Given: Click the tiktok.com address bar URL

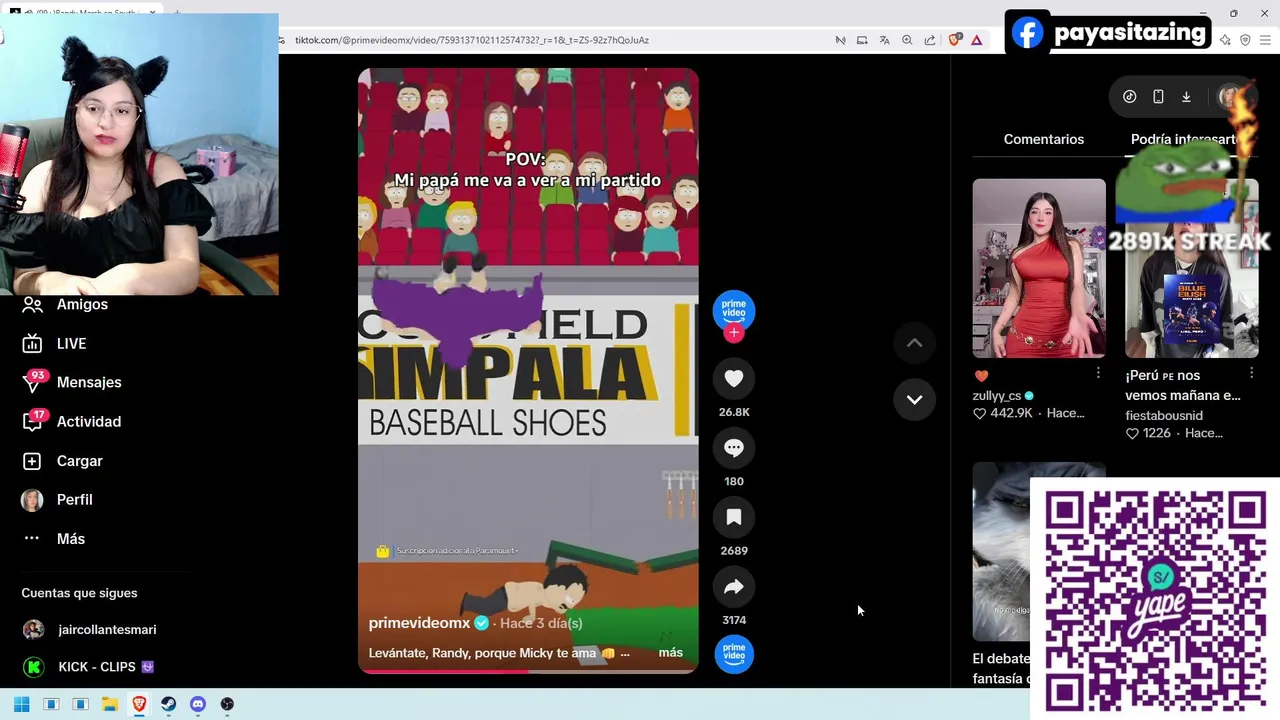Looking at the screenshot, I should pos(472,40).
